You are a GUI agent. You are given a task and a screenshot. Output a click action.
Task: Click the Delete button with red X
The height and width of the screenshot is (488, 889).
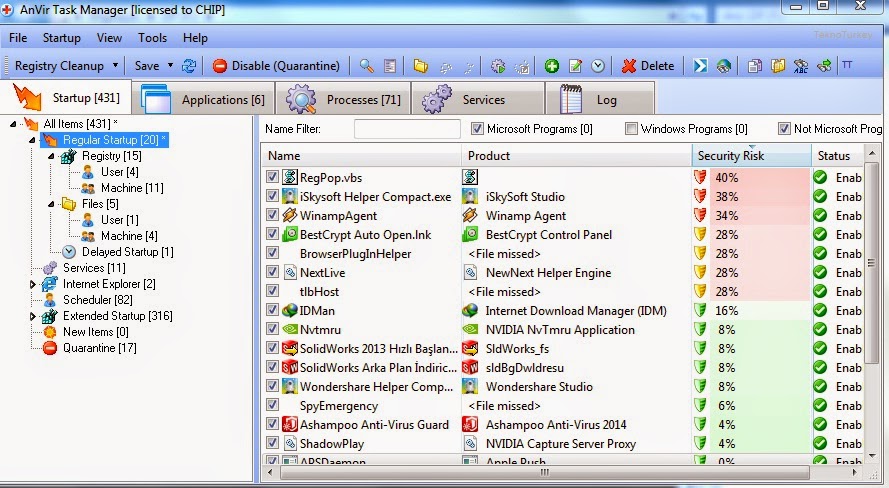click(x=648, y=66)
